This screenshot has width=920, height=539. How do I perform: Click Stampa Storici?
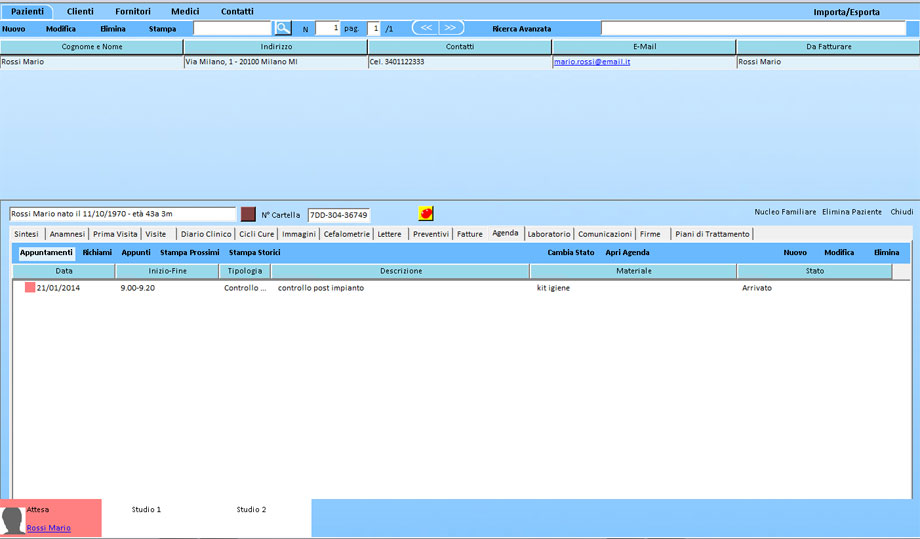[x=255, y=253]
